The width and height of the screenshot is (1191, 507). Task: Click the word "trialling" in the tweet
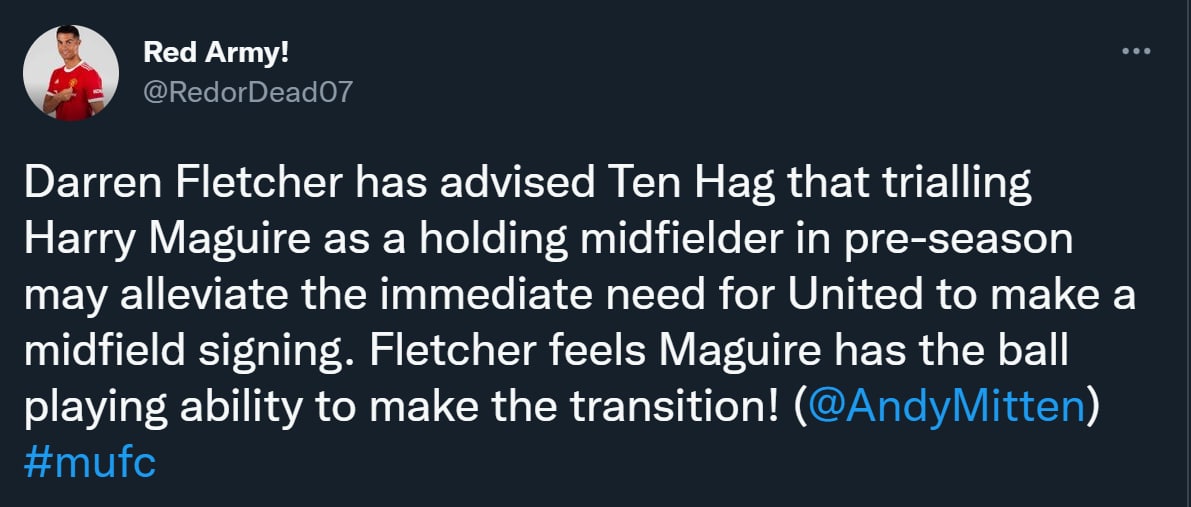click(x=955, y=184)
